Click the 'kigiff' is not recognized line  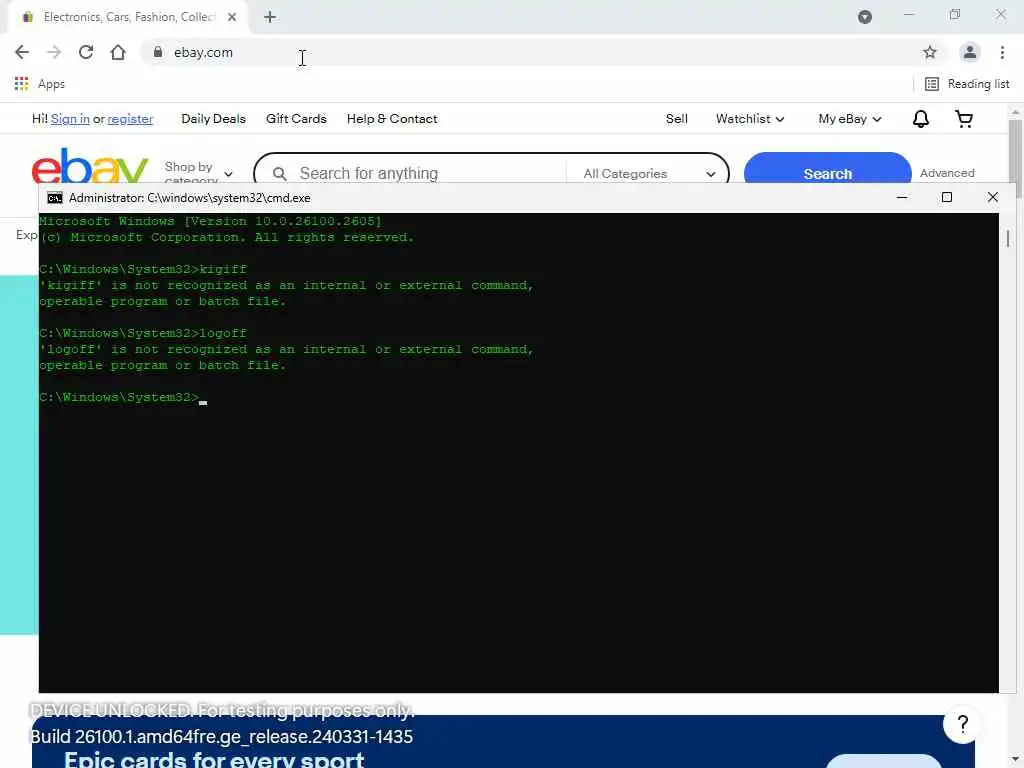[x=286, y=285]
